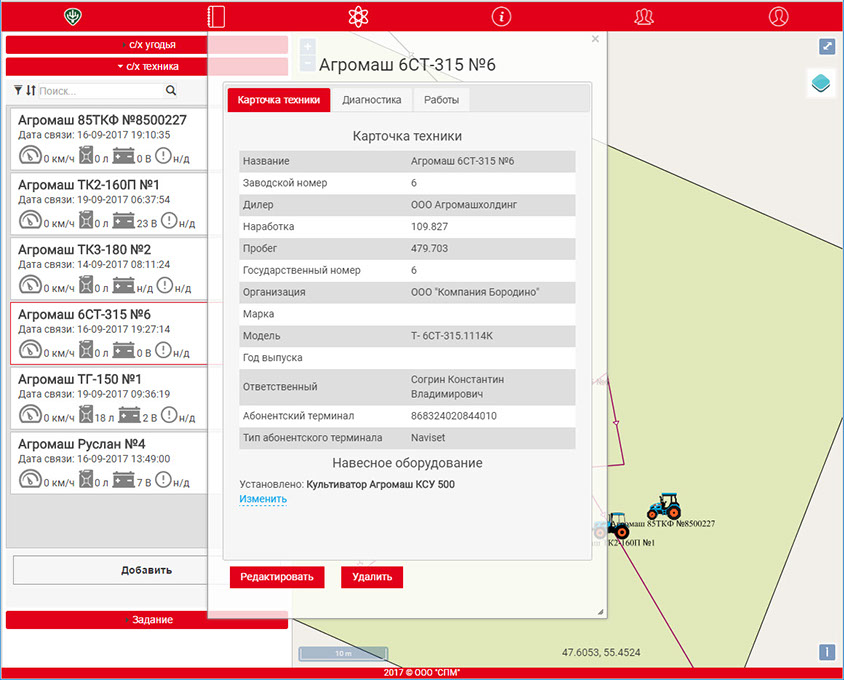Click the green leaf logo icon

(x=71, y=16)
